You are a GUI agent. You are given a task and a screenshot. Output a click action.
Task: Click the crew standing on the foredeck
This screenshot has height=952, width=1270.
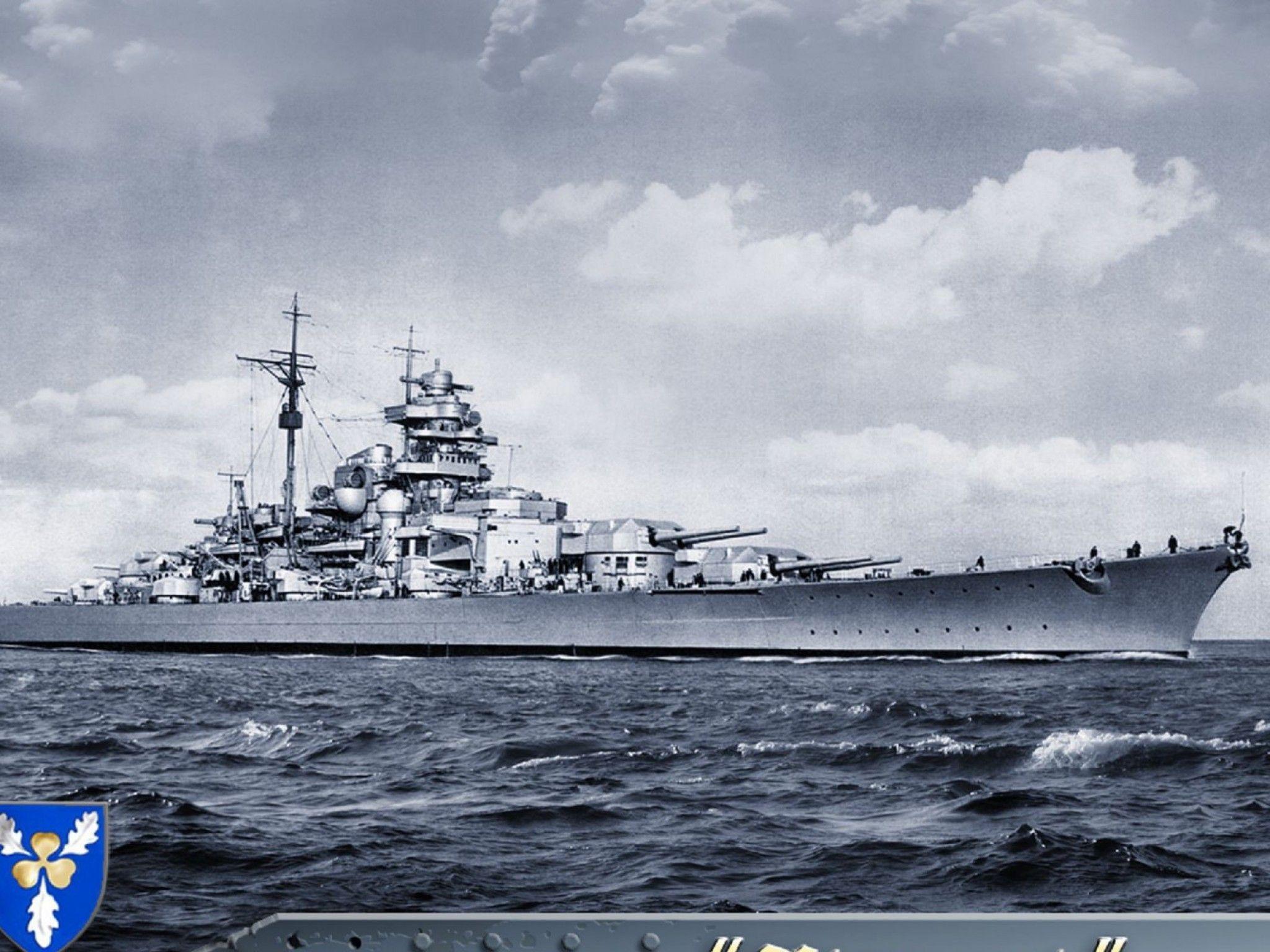coord(1135,549)
